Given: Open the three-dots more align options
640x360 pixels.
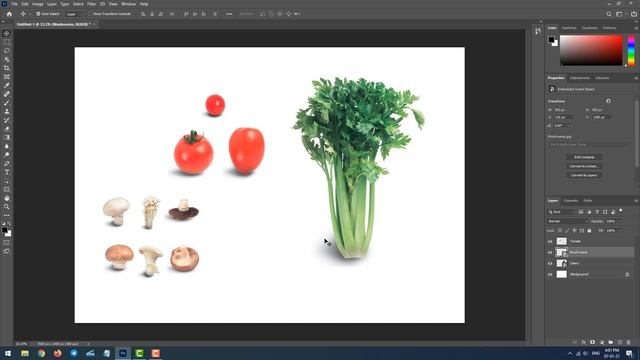Looking at the screenshot, I should [229, 14].
